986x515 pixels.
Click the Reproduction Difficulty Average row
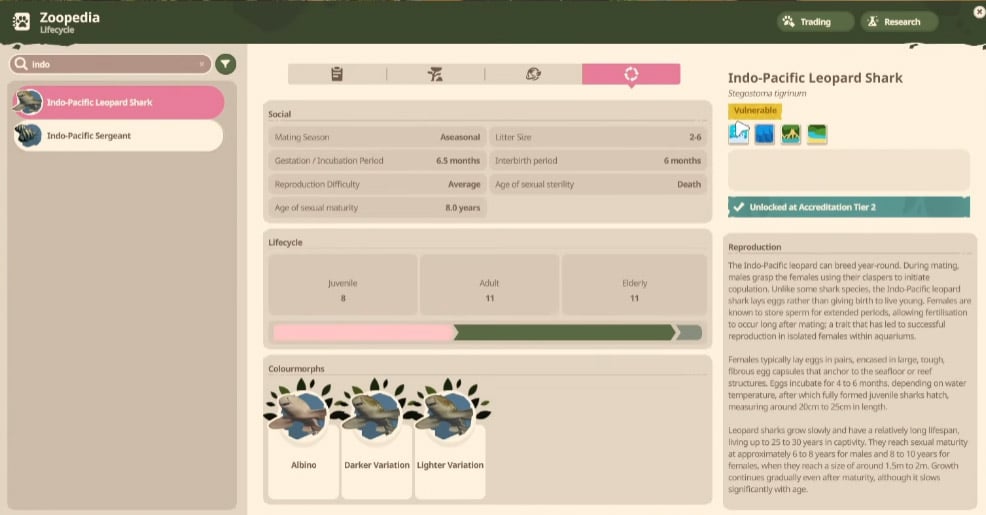pos(377,184)
